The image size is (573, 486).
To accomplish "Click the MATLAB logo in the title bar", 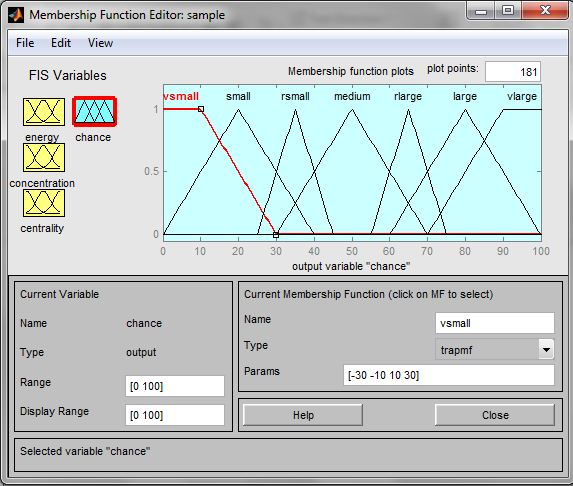I will click(x=16, y=15).
